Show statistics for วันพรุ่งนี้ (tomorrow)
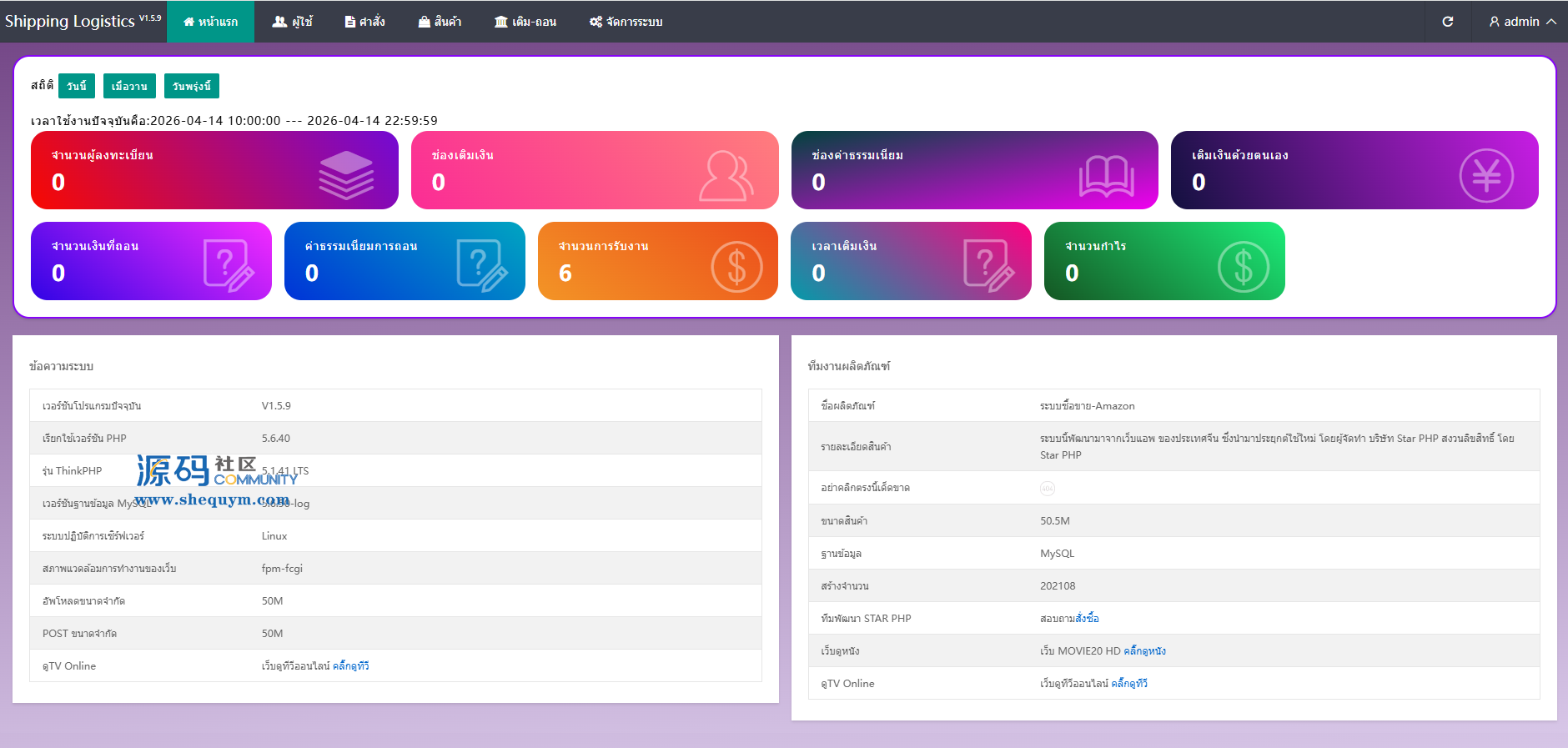The image size is (1568, 748). [x=192, y=86]
